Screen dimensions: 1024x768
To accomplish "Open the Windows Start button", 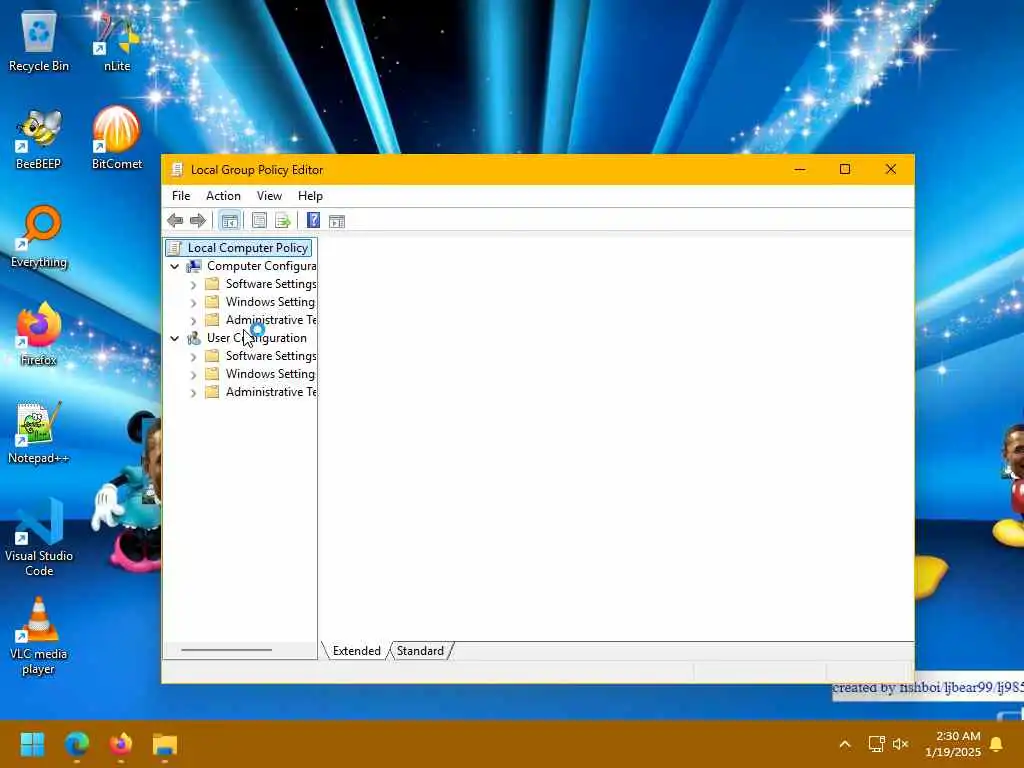I will pyautogui.click(x=33, y=744).
